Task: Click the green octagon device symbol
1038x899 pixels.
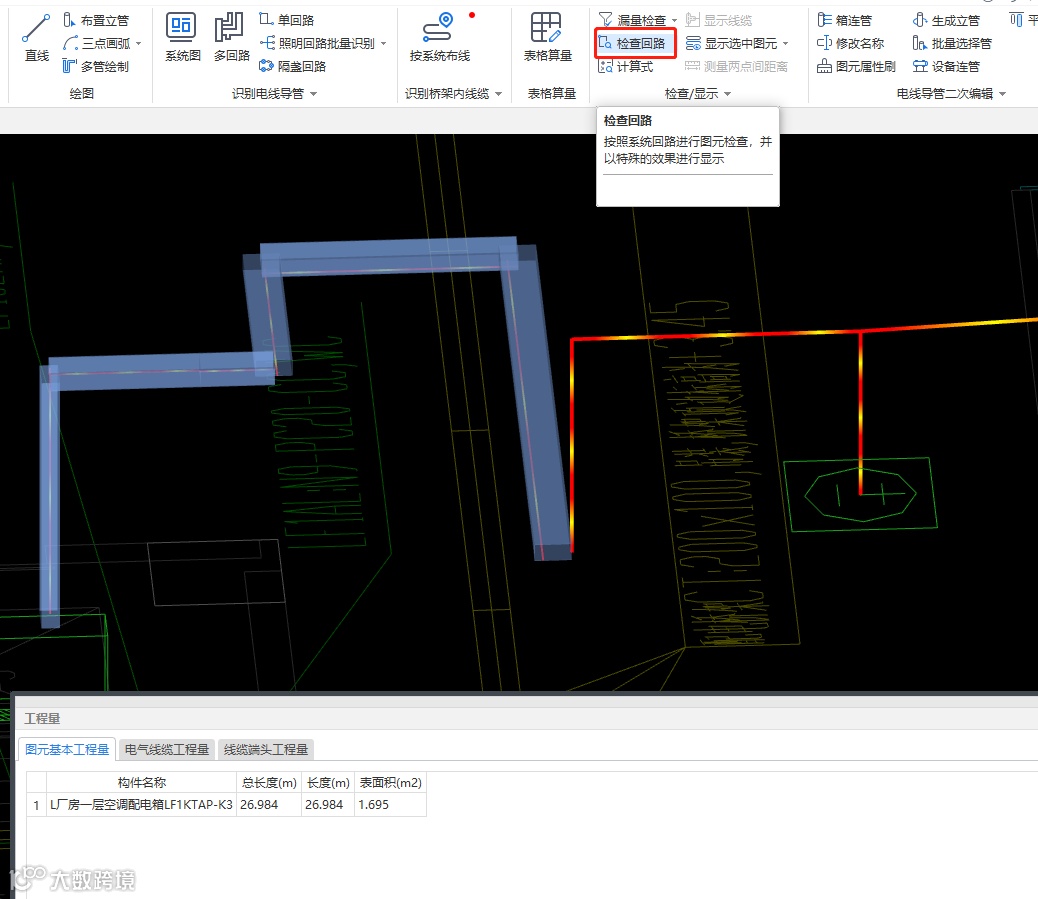Action: [x=861, y=494]
